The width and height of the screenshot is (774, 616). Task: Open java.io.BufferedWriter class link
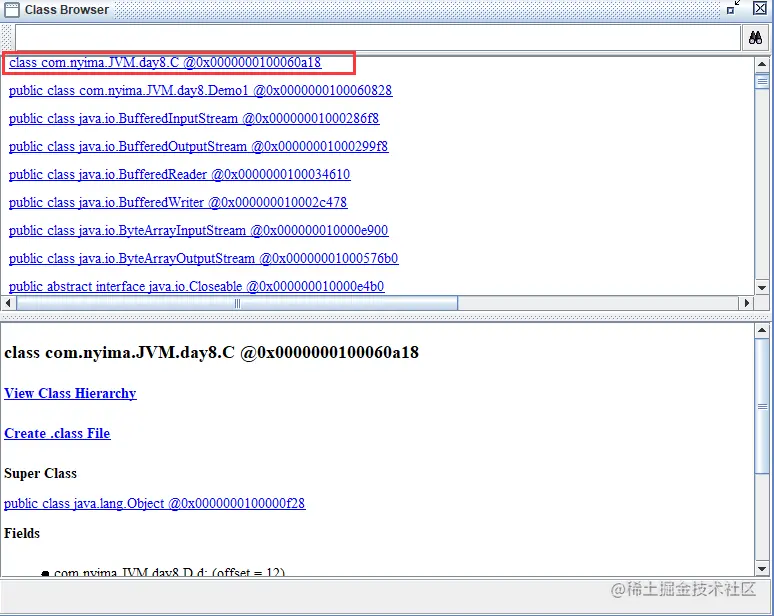pos(178,202)
